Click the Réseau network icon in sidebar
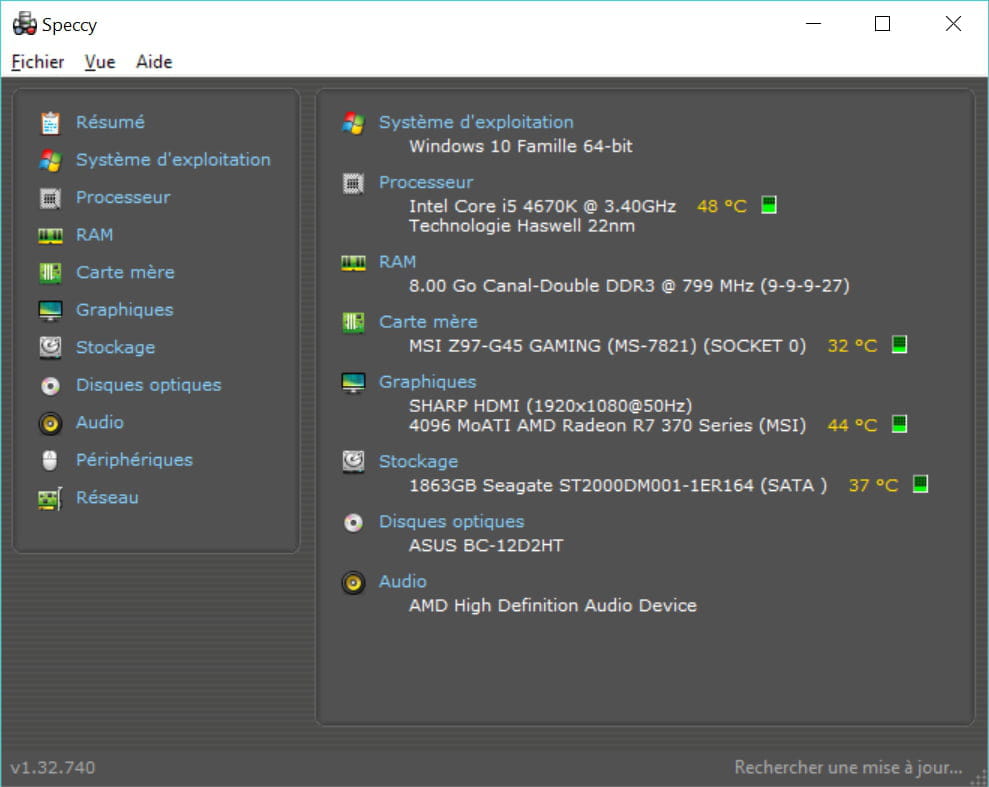This screenshot has height=787, width=989. [x=50, y=498]
